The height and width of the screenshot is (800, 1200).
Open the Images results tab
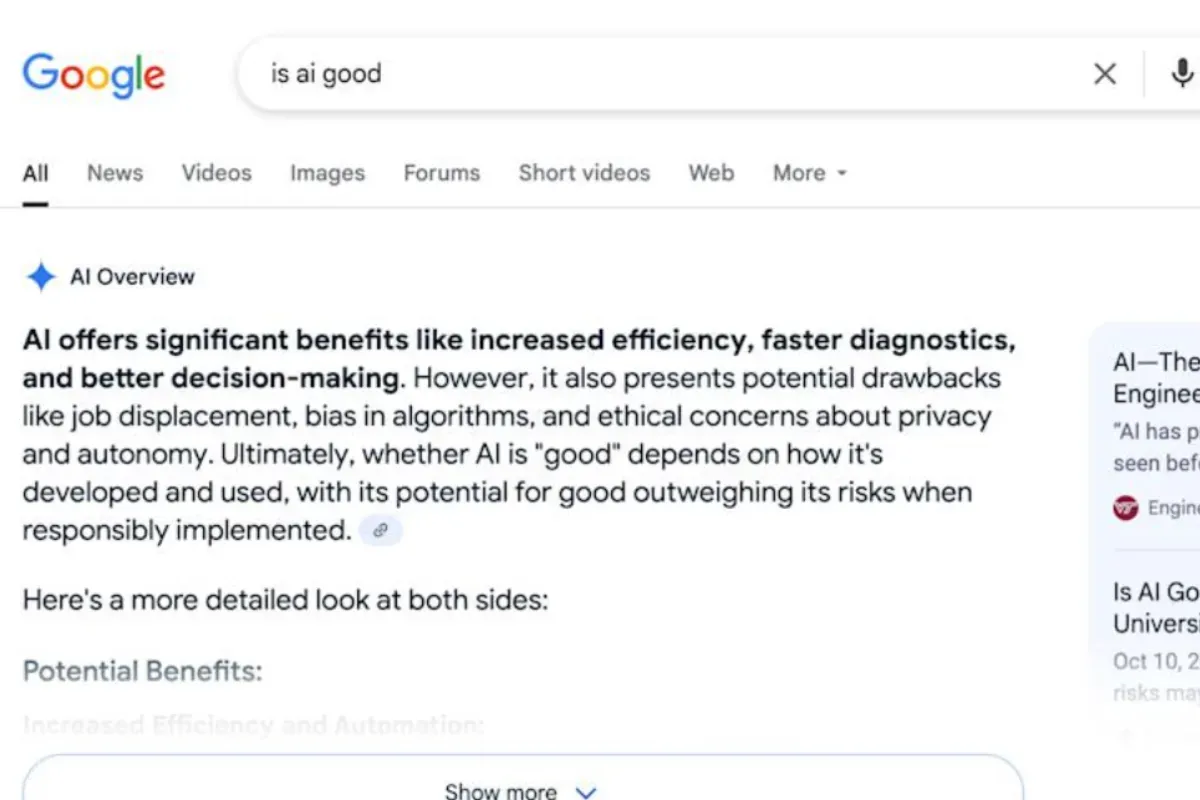point(327,173)
